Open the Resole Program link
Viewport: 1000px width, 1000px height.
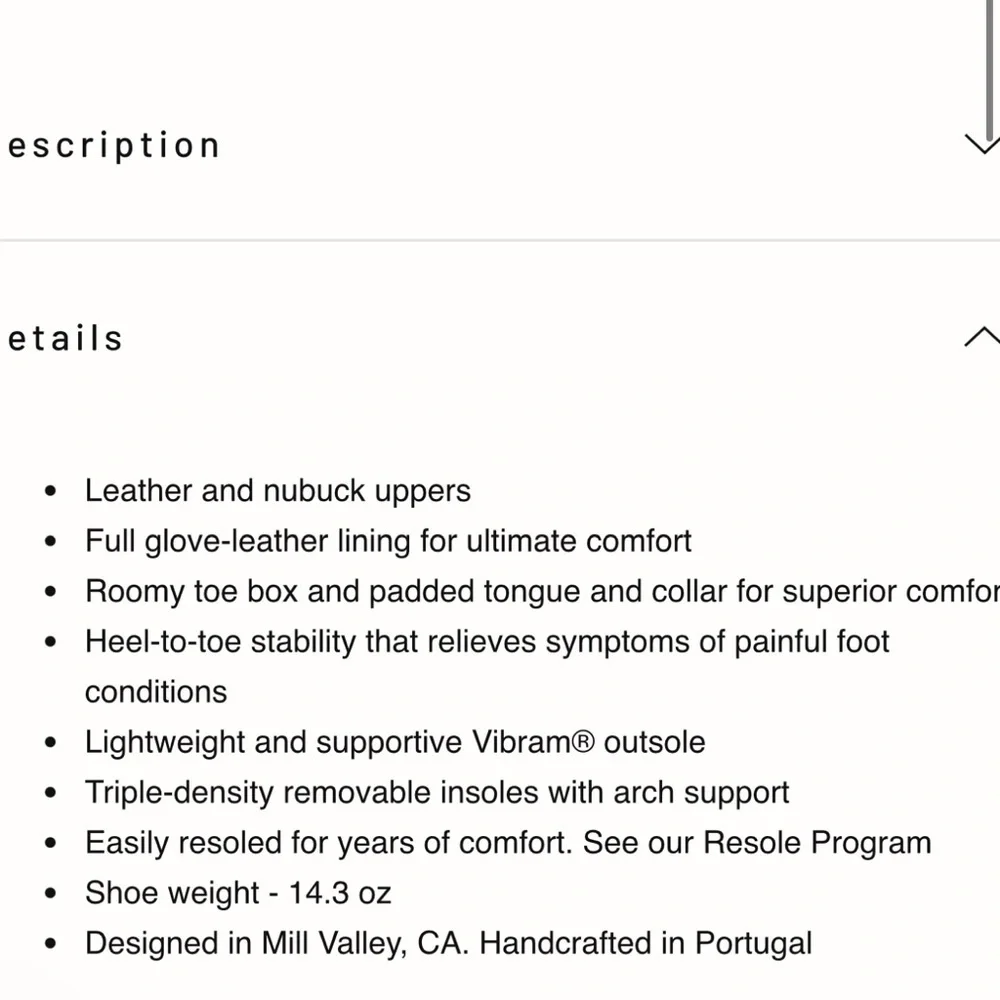[x=817, y=842]
